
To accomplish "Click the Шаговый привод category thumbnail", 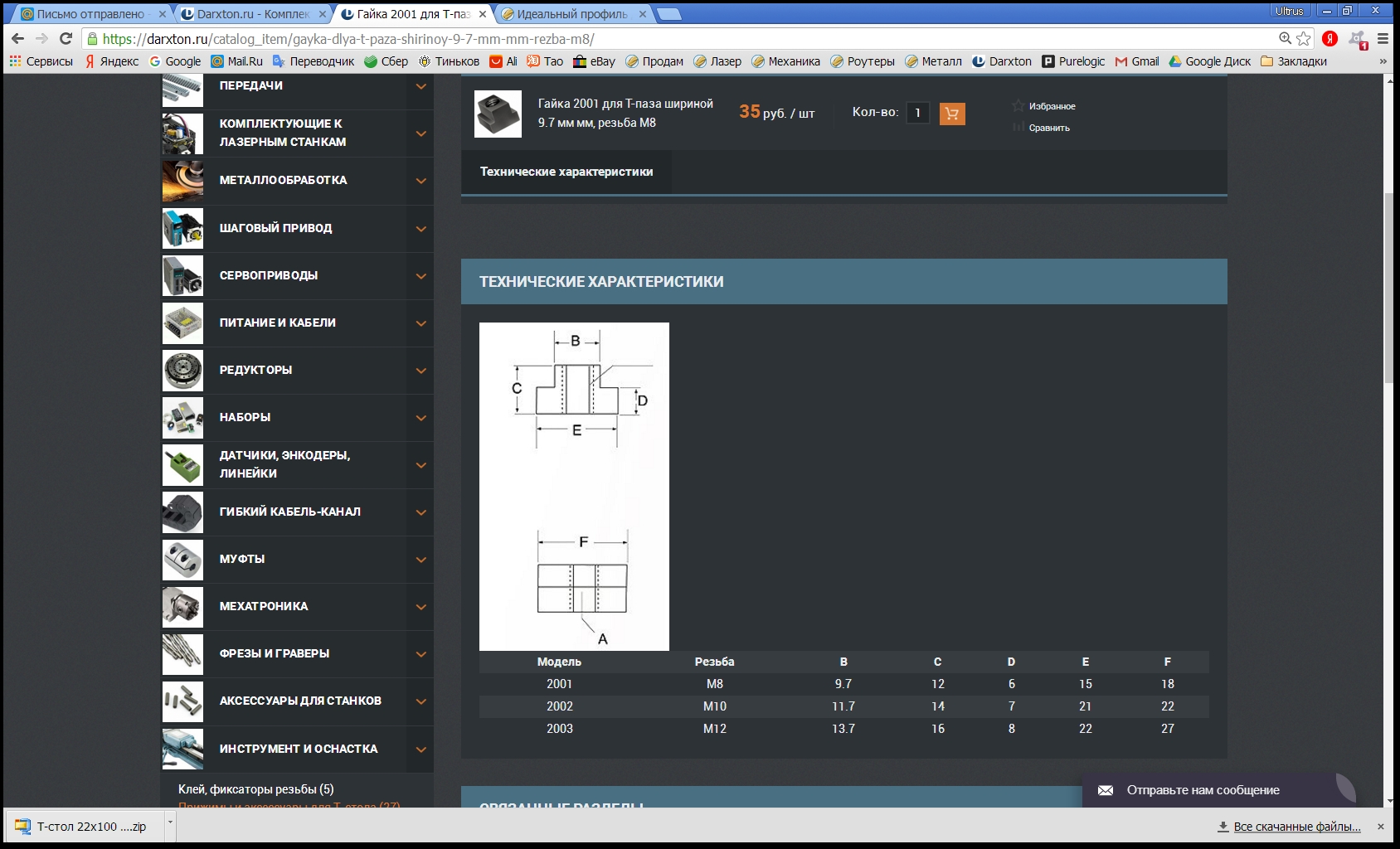I will point(182,228).
